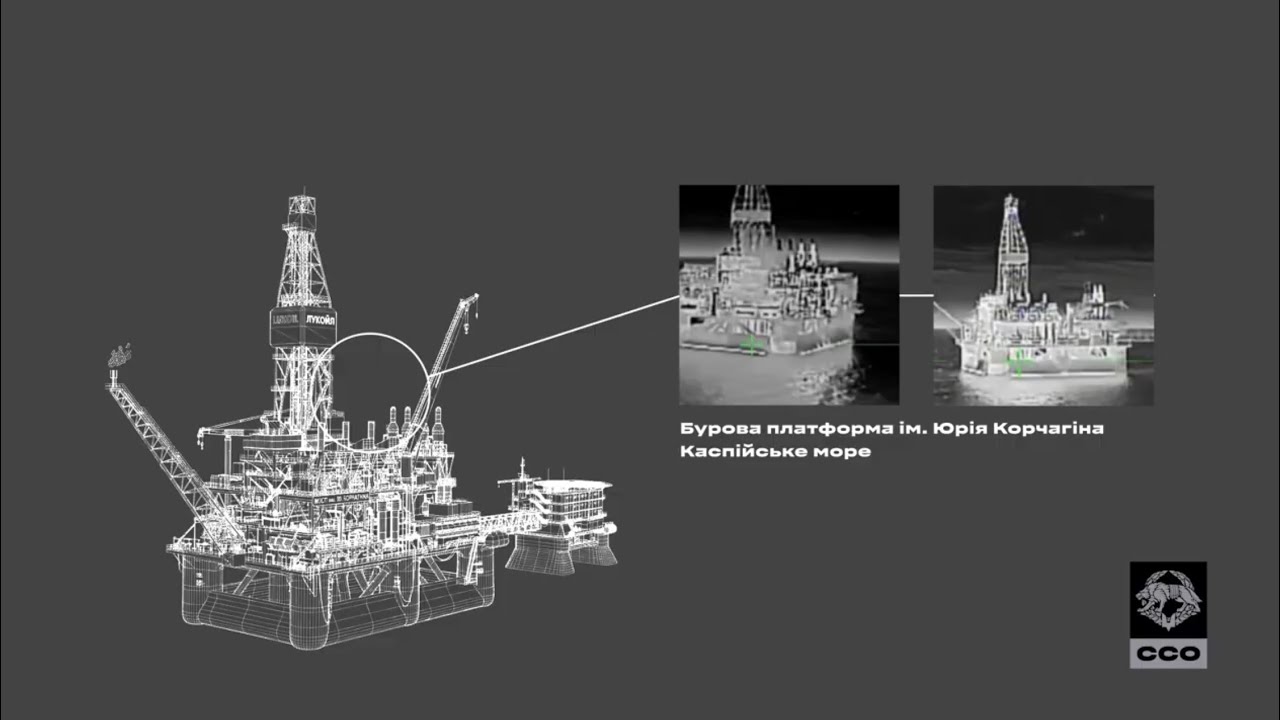Open the left thermal image thumbnail
1280x720 pixels.
coord(789,295)
